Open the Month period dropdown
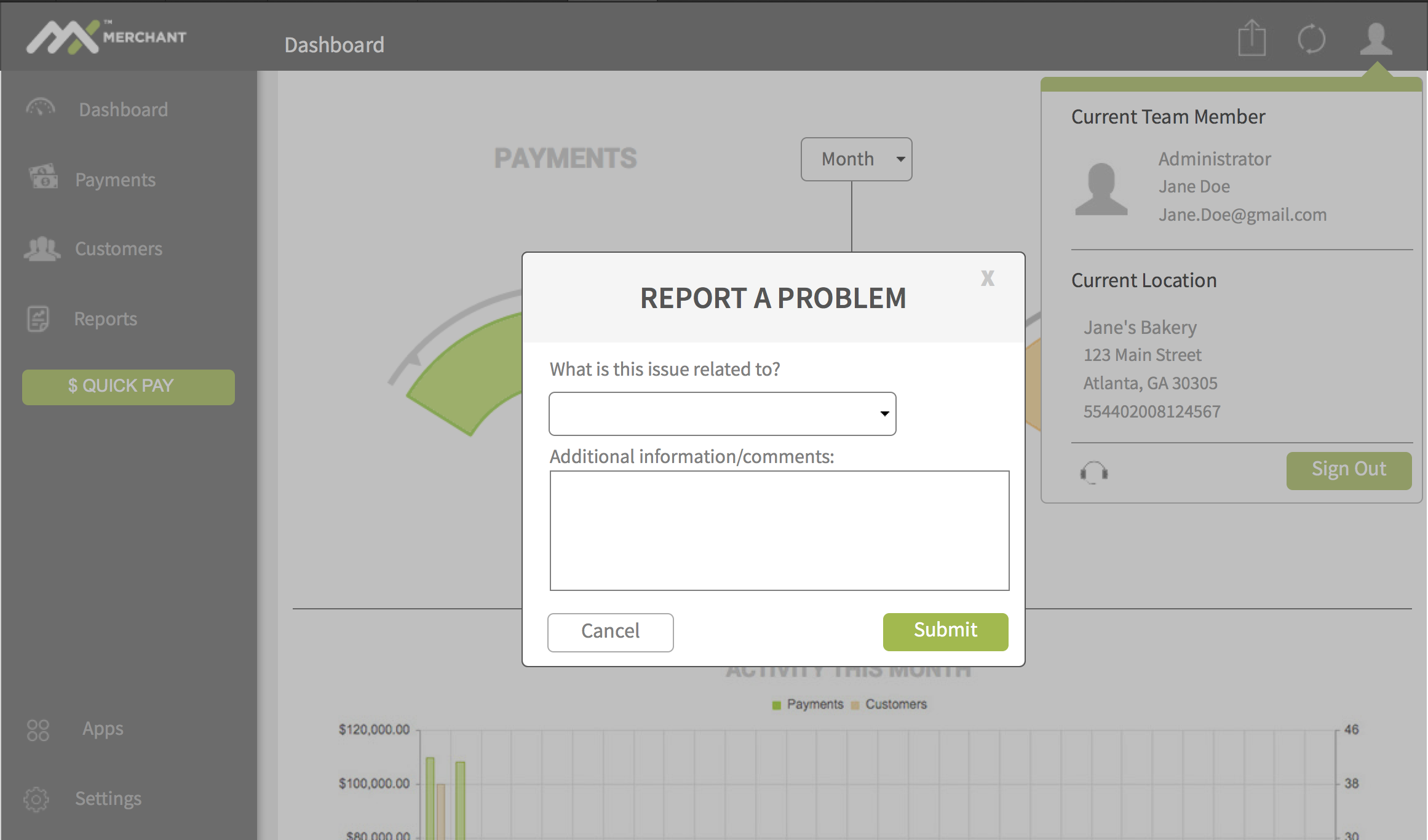The height and width of the screenshot is (840, 1428). [x=856, y=159]
